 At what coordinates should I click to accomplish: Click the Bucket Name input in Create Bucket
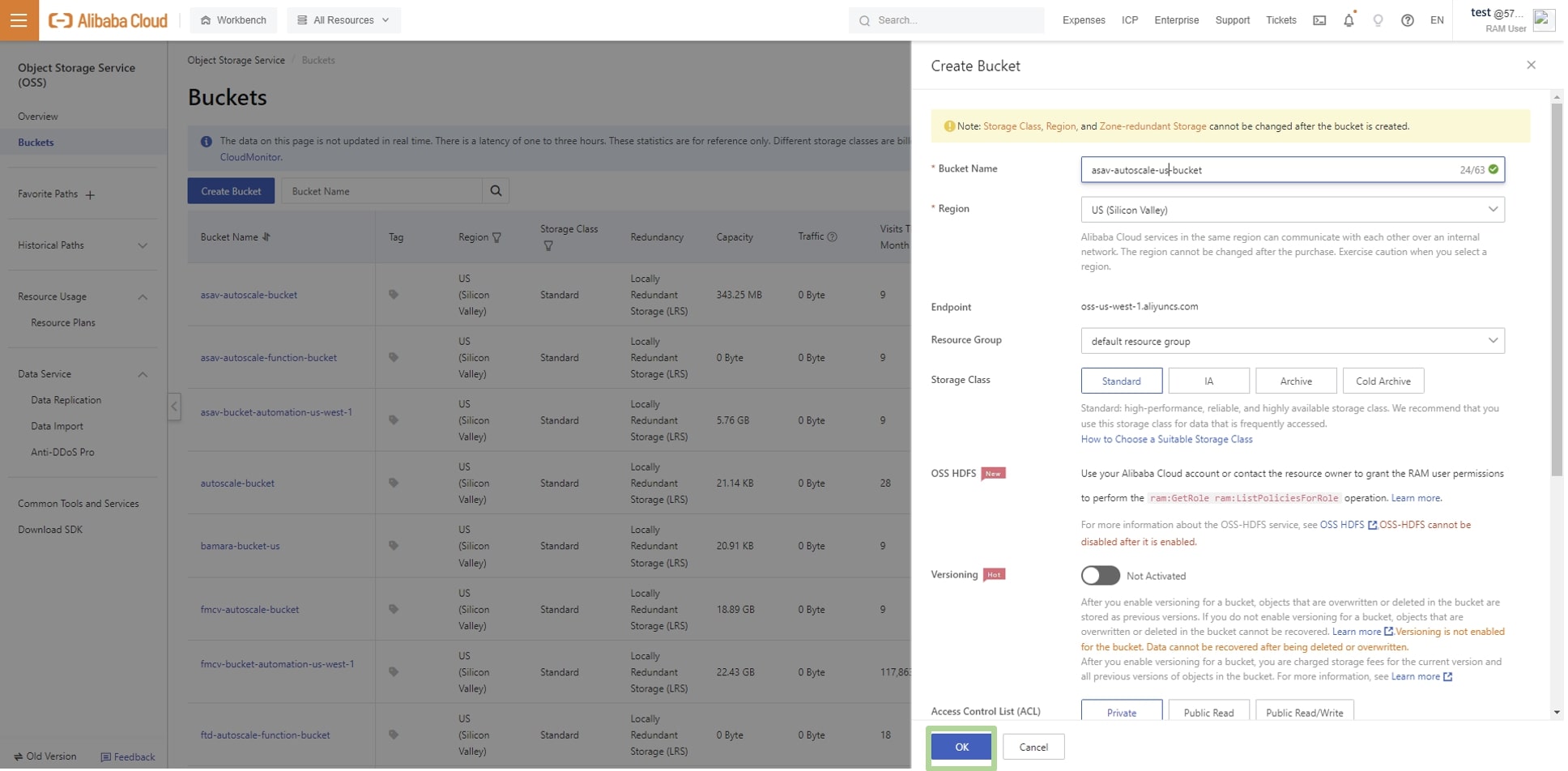(x=1293, y=170)
